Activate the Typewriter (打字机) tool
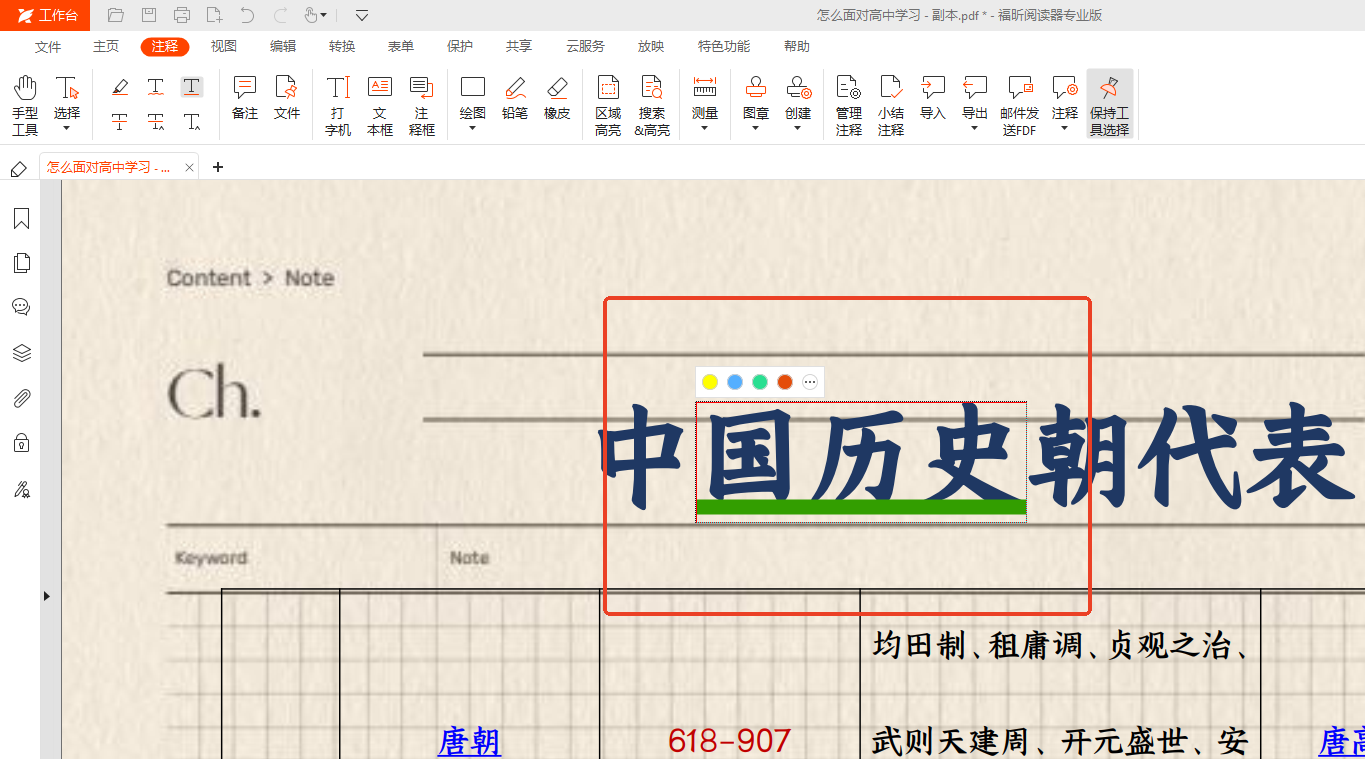Viewport: 1365px width, 759px height. pyautogui.click(x=338, y=104)
